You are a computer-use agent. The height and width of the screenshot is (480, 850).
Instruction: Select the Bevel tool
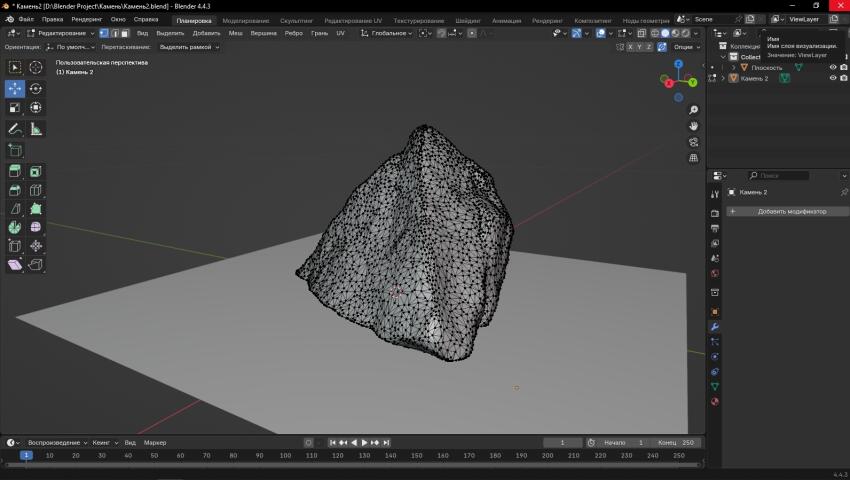[x=15, y=190]
